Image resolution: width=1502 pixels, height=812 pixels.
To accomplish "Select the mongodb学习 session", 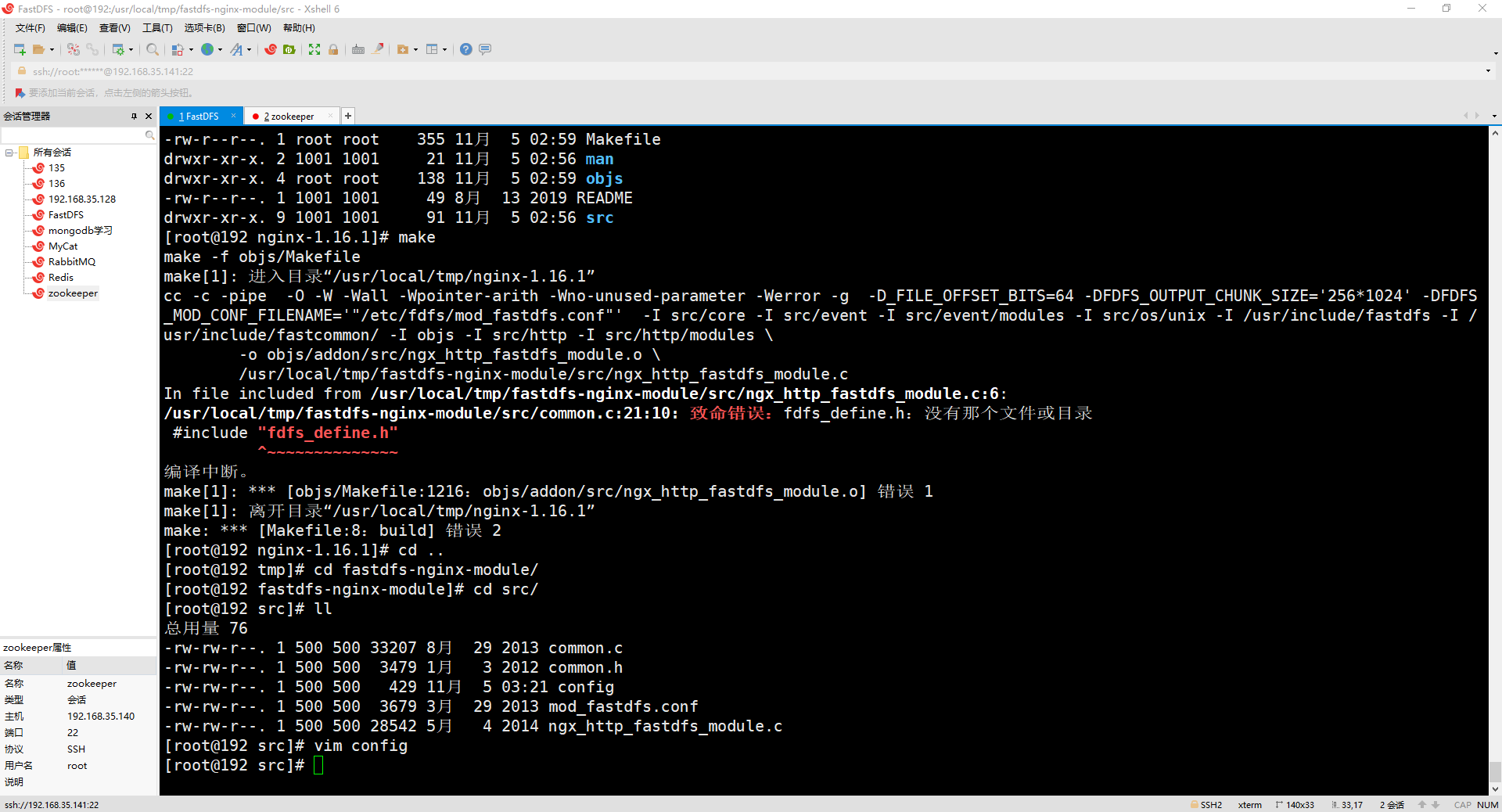I will [80, 231].
